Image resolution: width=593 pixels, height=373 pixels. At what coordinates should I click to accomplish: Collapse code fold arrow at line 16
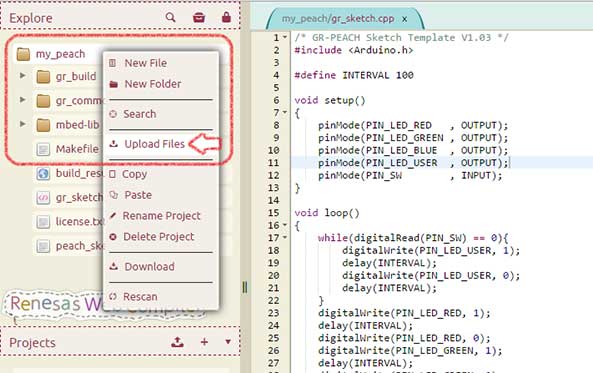click(285, 225)
